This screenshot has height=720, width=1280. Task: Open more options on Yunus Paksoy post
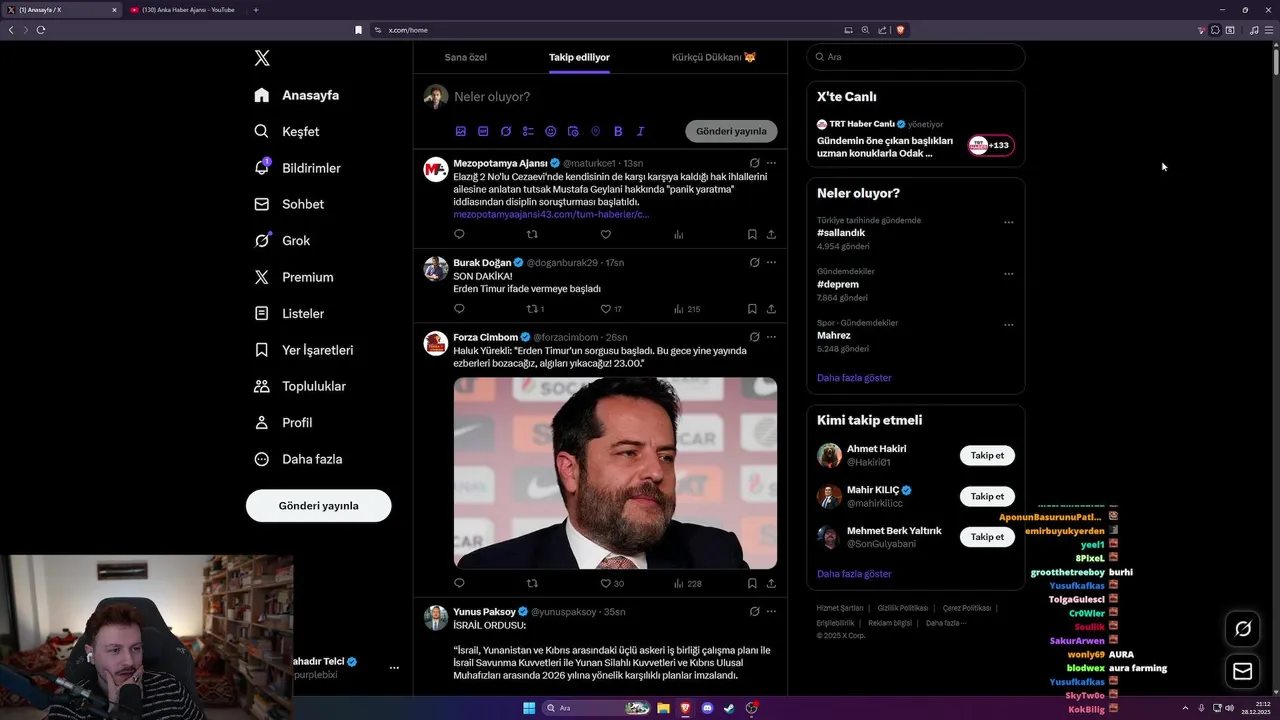pos(771,612)
